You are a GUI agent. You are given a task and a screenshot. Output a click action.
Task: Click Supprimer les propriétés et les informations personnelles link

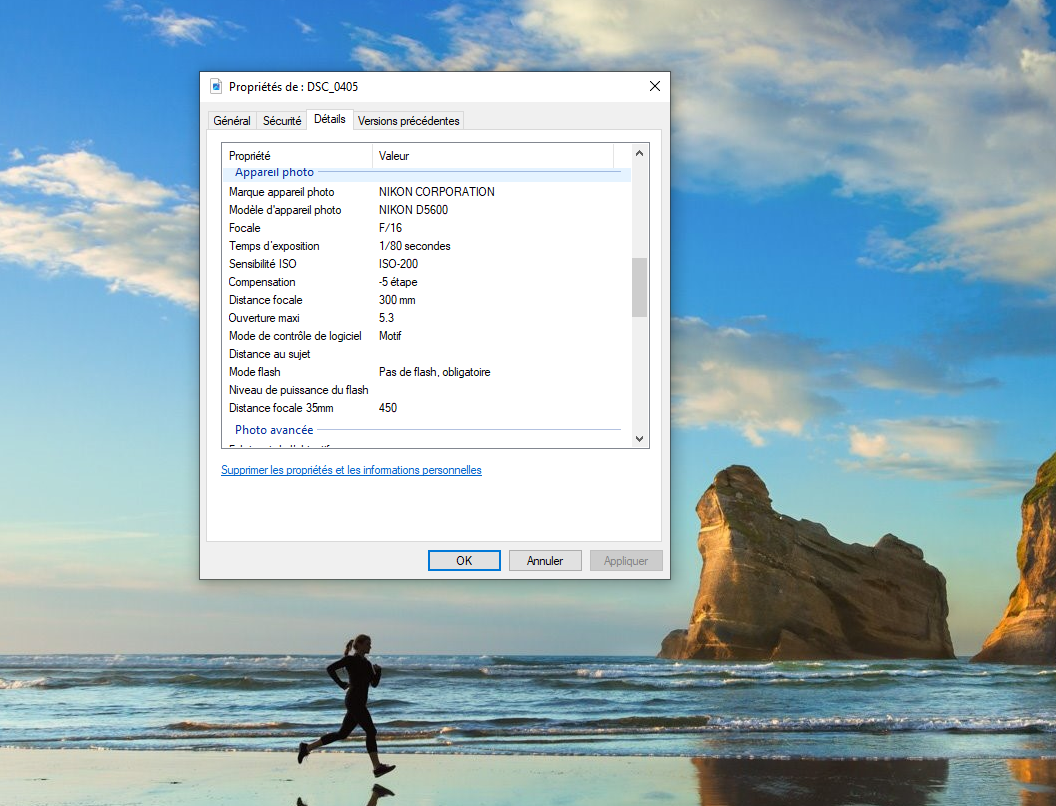pos(351,470)
